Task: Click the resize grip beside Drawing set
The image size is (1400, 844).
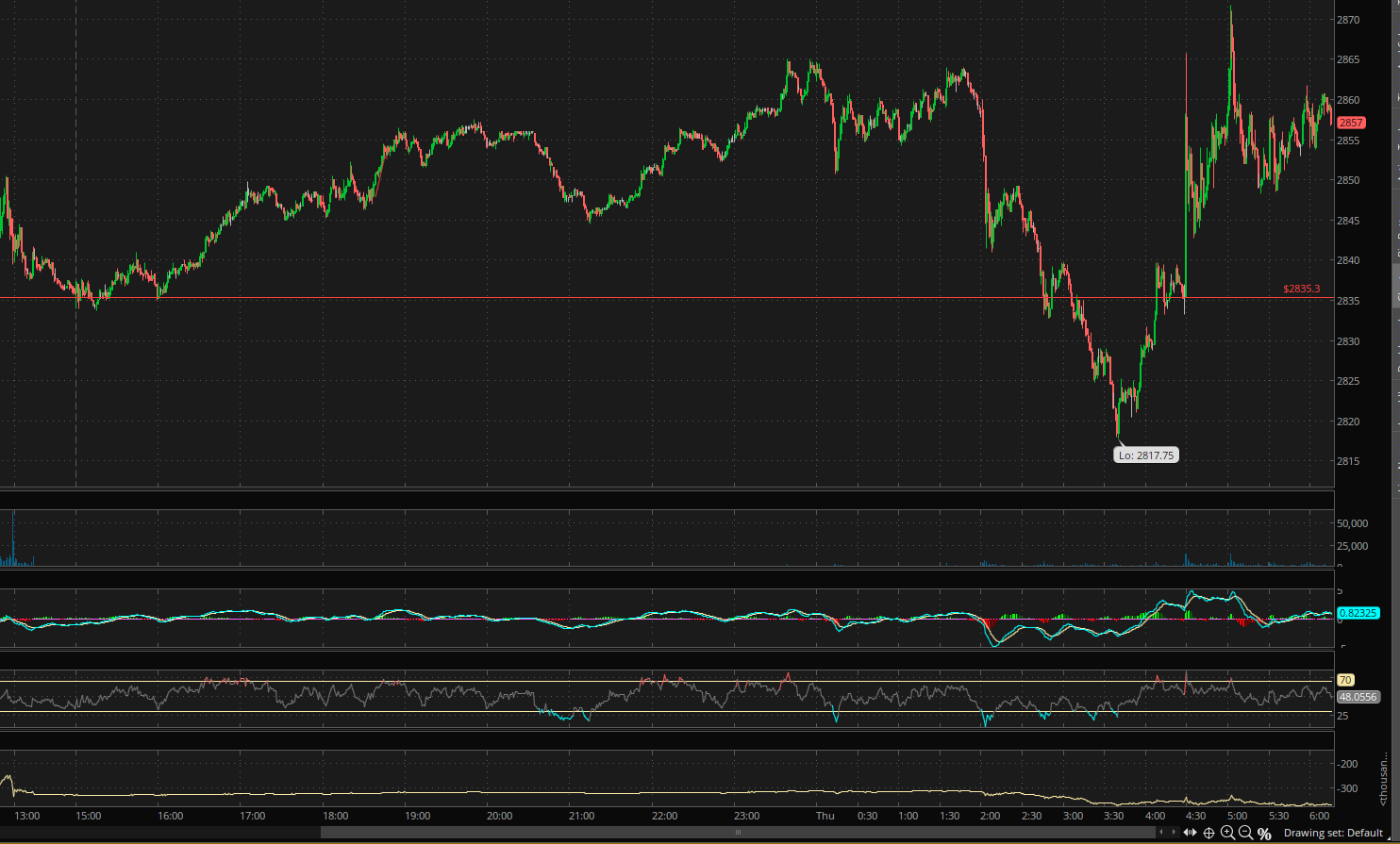Action: point(1390,838)
